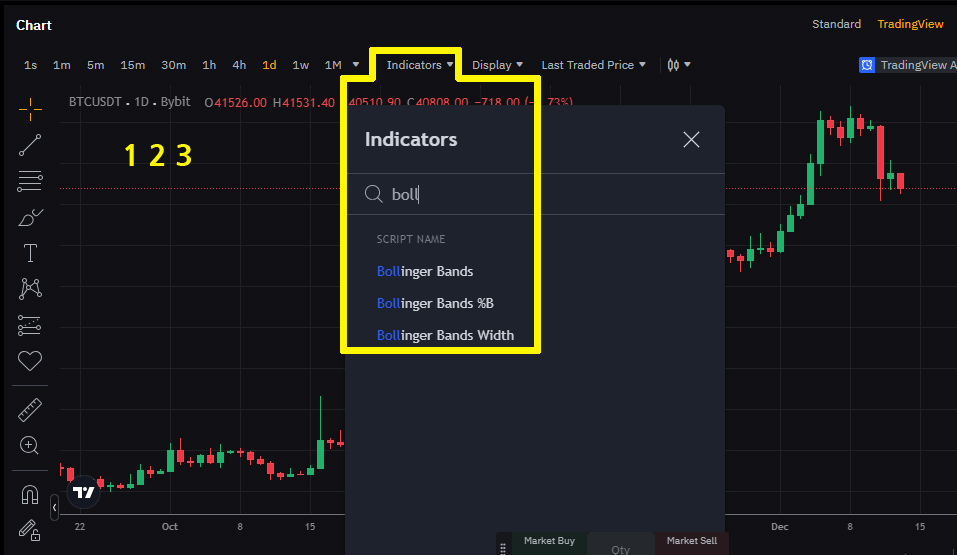Screen dimensions: 957x555
Task: Select the 15m timeframe
Action: [132, 65]
